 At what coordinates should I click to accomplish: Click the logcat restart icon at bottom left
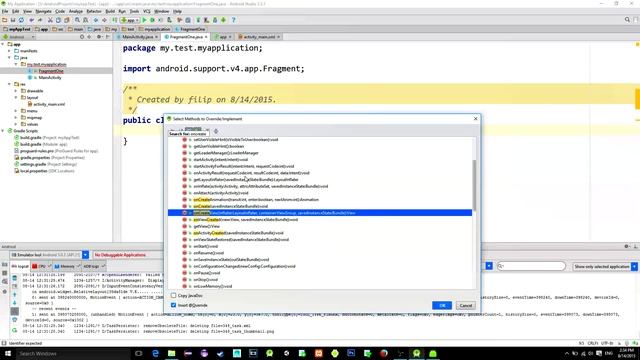(x=15, y=330)
